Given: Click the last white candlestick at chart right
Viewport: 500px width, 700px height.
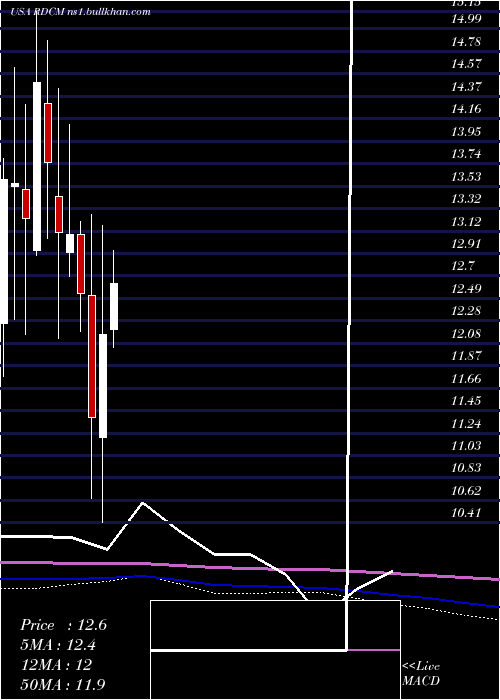Looking at the screenshot, I should [x=114, y=306].
